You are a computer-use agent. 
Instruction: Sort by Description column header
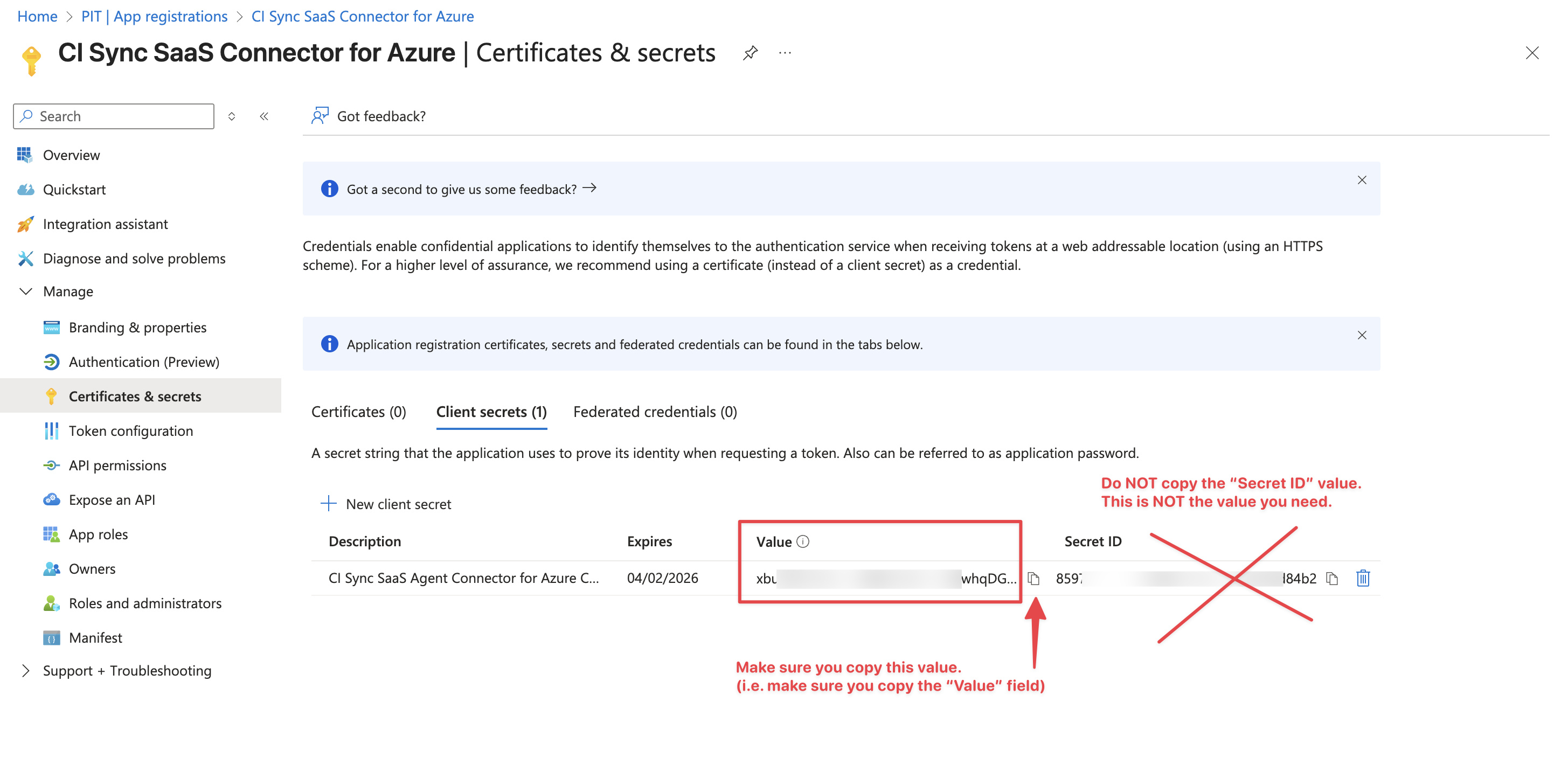click(x=365, y=541)
